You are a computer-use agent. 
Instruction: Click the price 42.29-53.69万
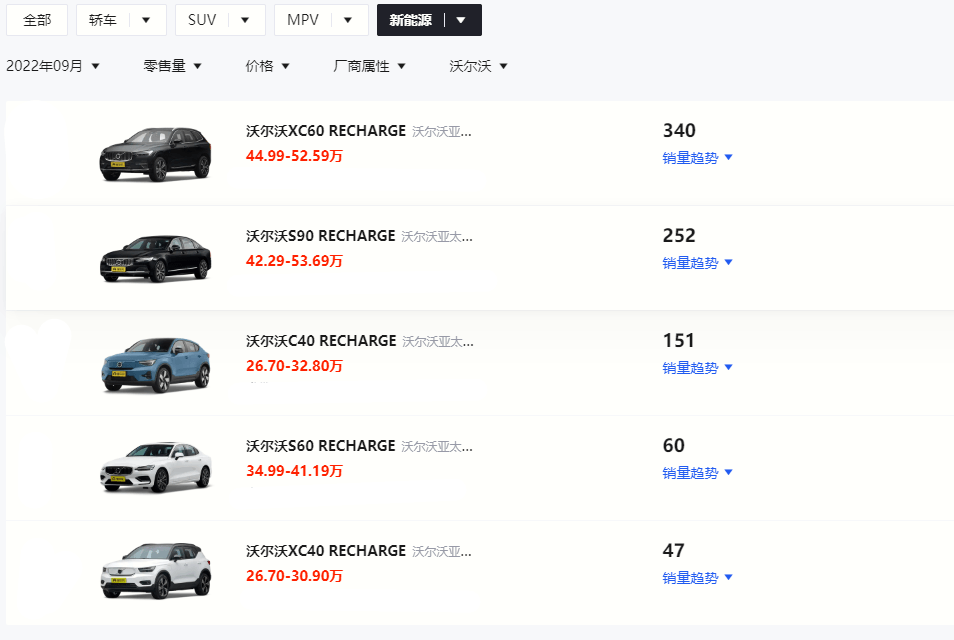pos(294,261)
